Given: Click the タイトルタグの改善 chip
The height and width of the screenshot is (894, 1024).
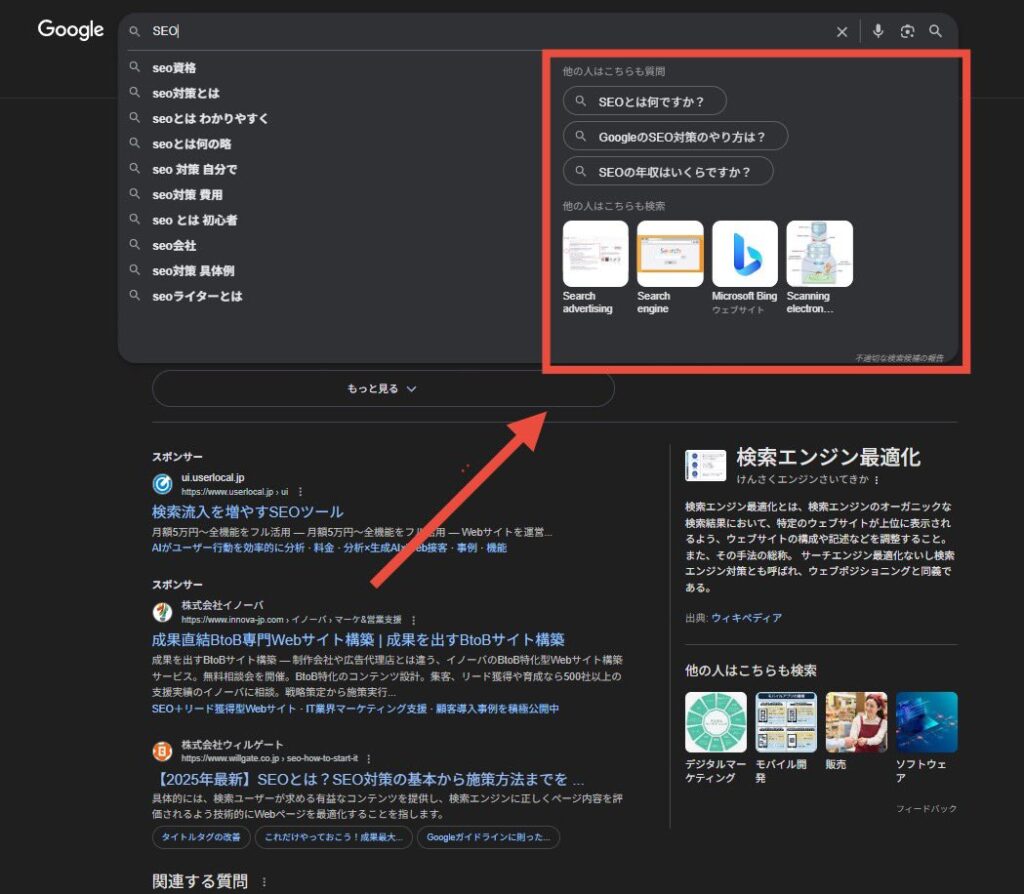Looking at the screenshot, I should (x=201, y=837).
